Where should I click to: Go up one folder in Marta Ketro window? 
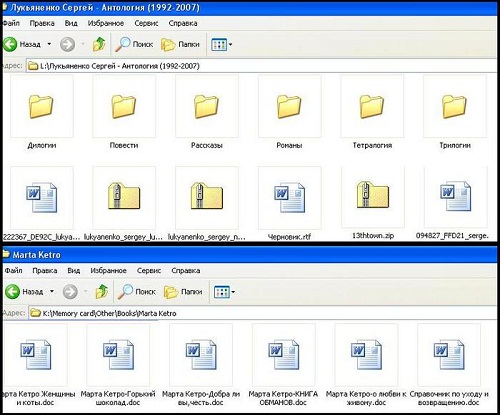(102, 292)
